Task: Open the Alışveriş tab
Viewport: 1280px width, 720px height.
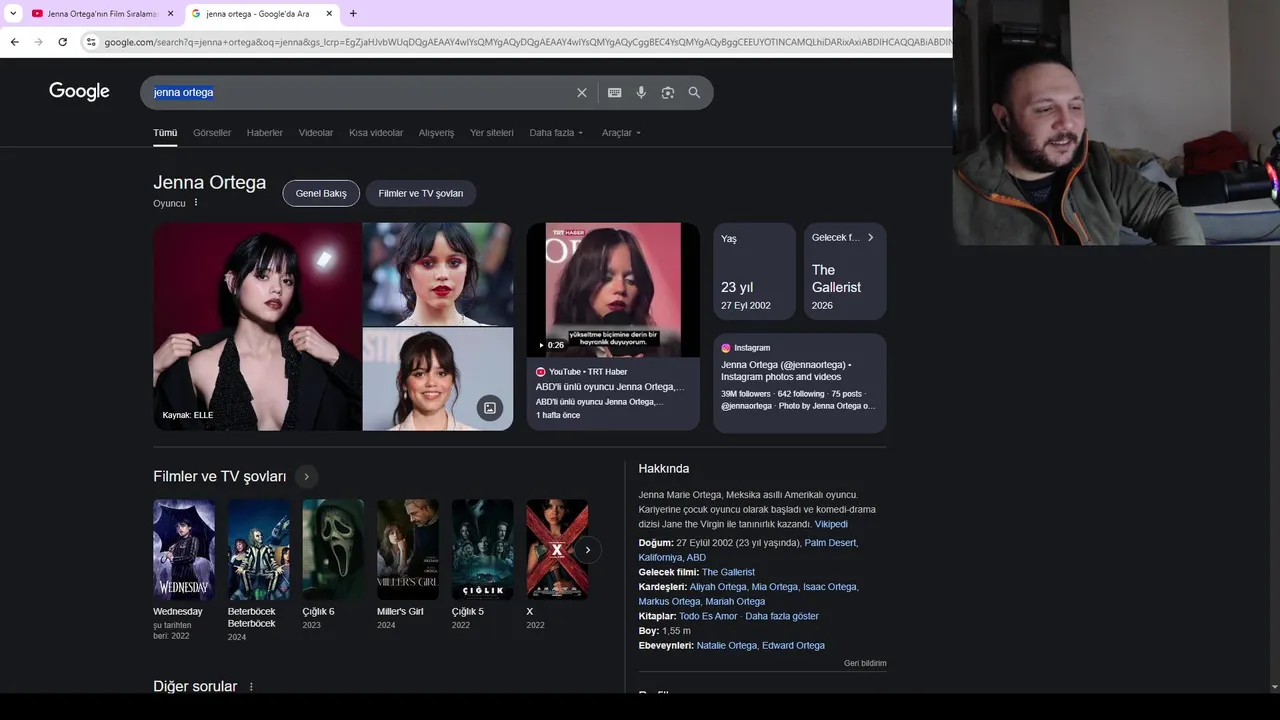Action: pyautogui.click(x=436, y=133)
